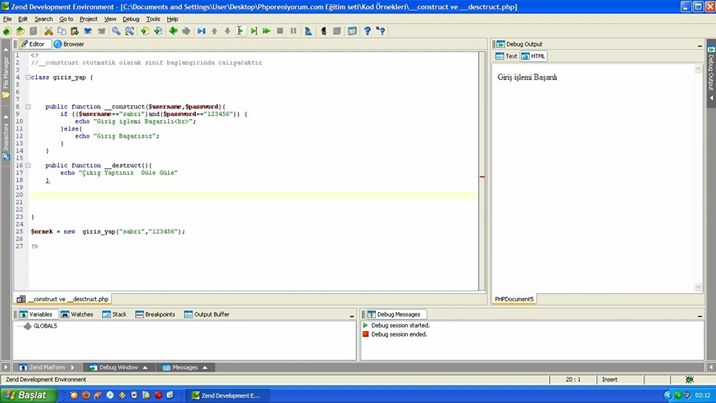Screen dimensions: 716x403
Task: Collapse the __destruct function code fold
Action: [x=28, y=166]
